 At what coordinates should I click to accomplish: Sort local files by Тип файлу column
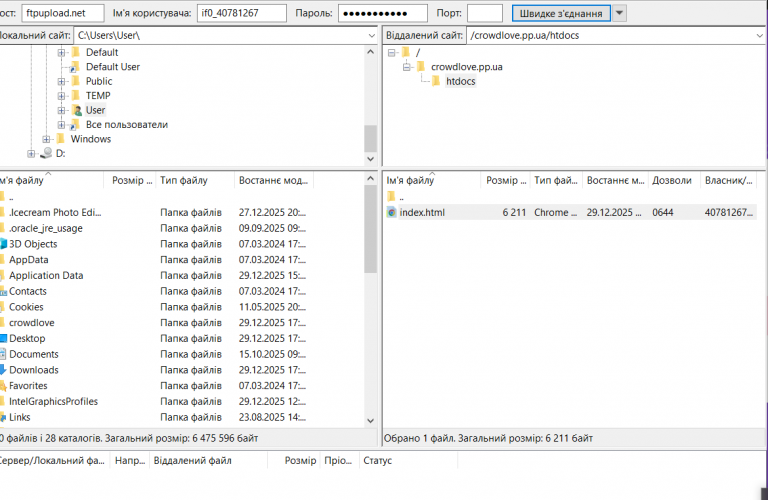point(195,181)
